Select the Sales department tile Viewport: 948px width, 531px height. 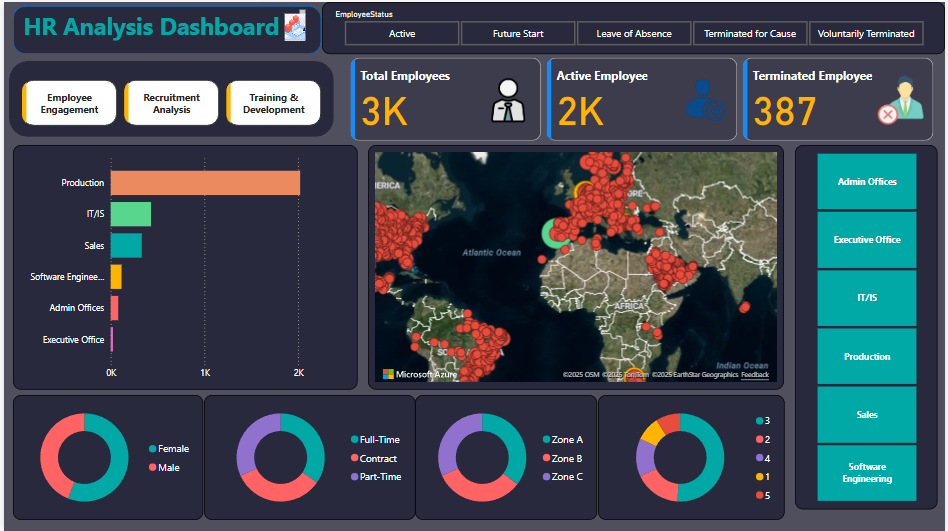867,414
